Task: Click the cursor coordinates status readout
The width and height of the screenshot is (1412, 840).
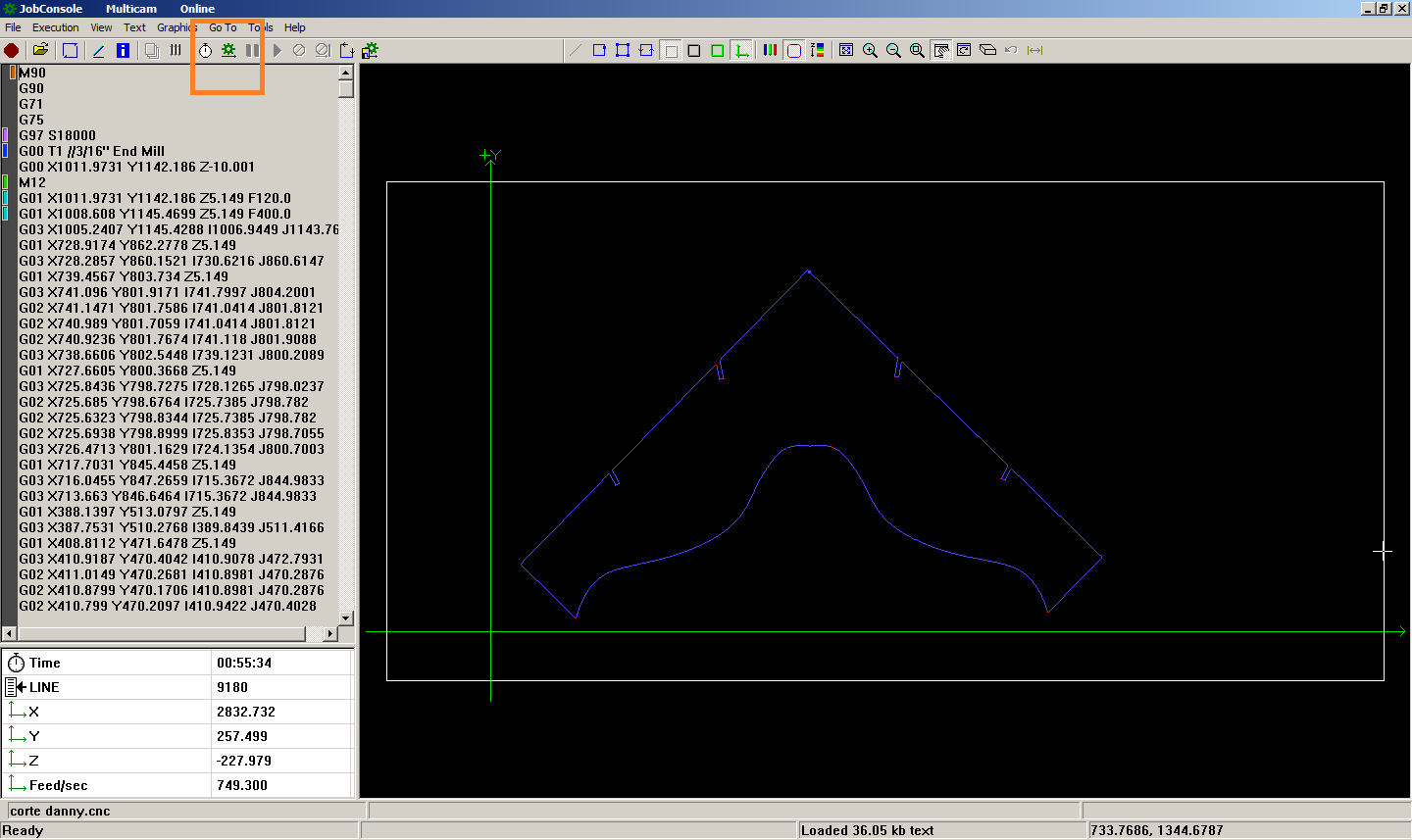Action: coord(1157,830)
